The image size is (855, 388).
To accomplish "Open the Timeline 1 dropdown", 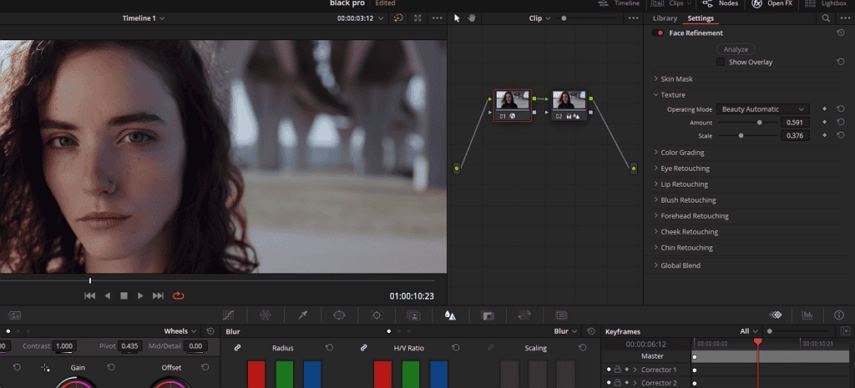I will click(143, 18).
